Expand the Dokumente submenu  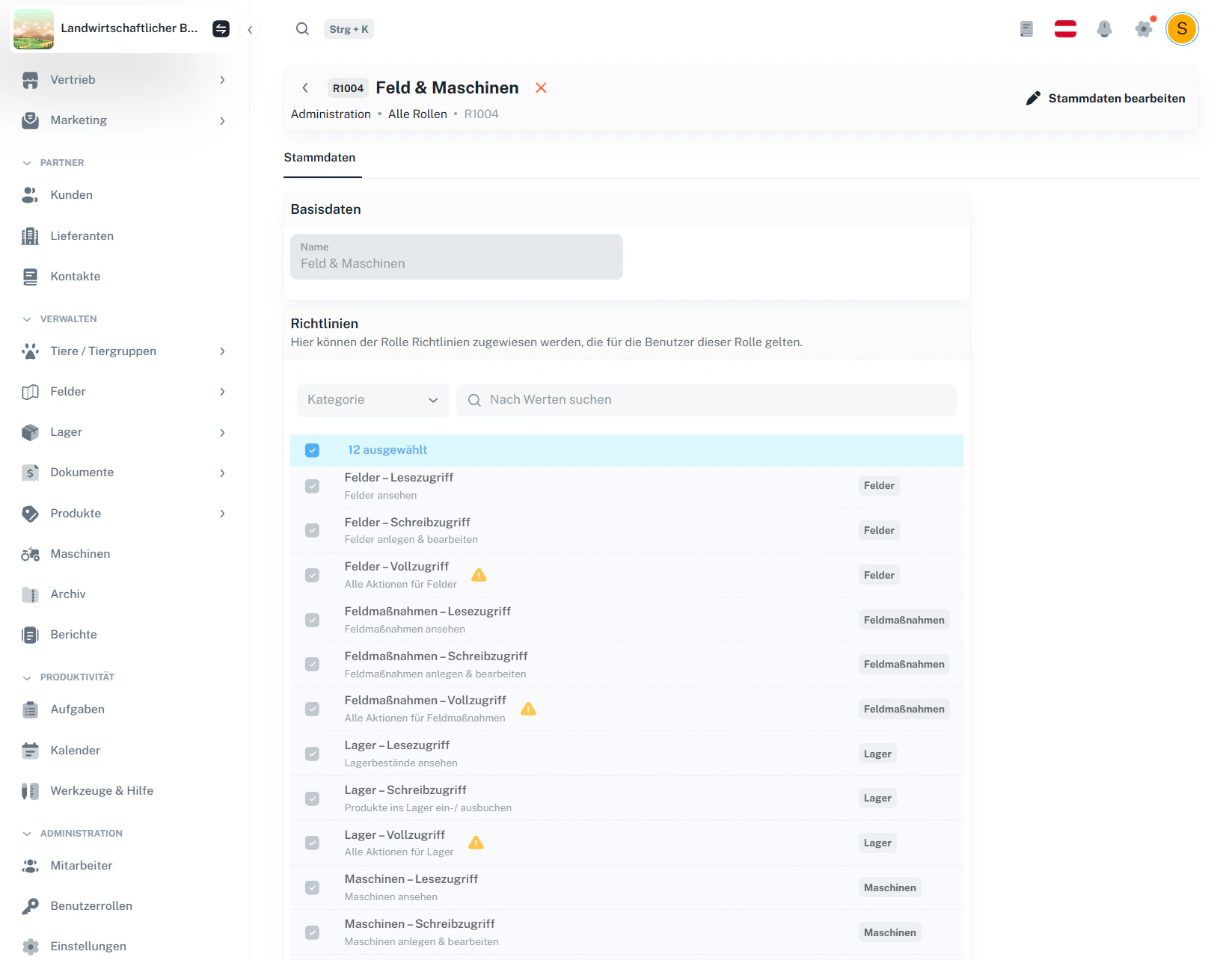[222, 473]
